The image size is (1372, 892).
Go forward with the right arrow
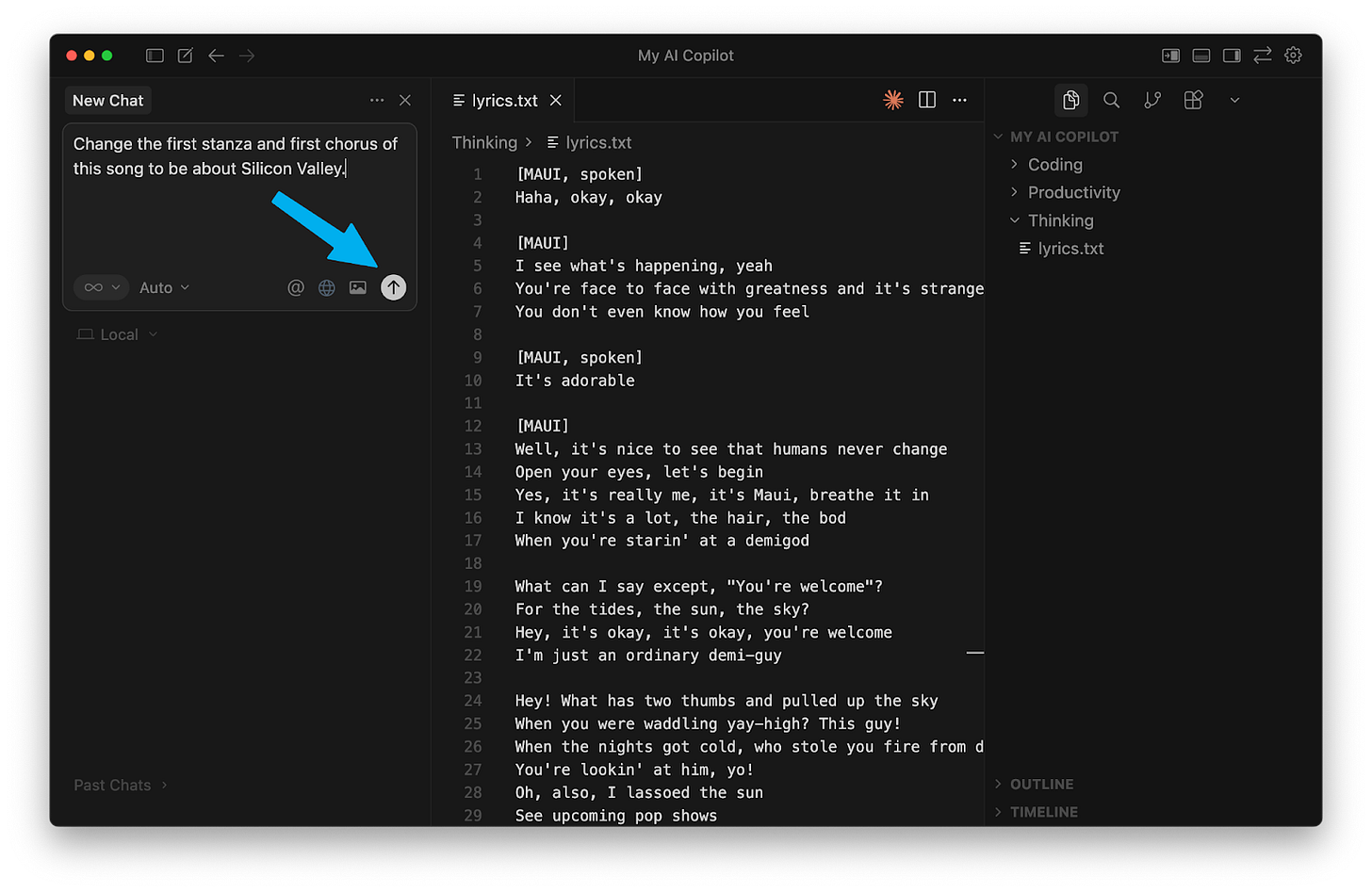coord(247,56)
